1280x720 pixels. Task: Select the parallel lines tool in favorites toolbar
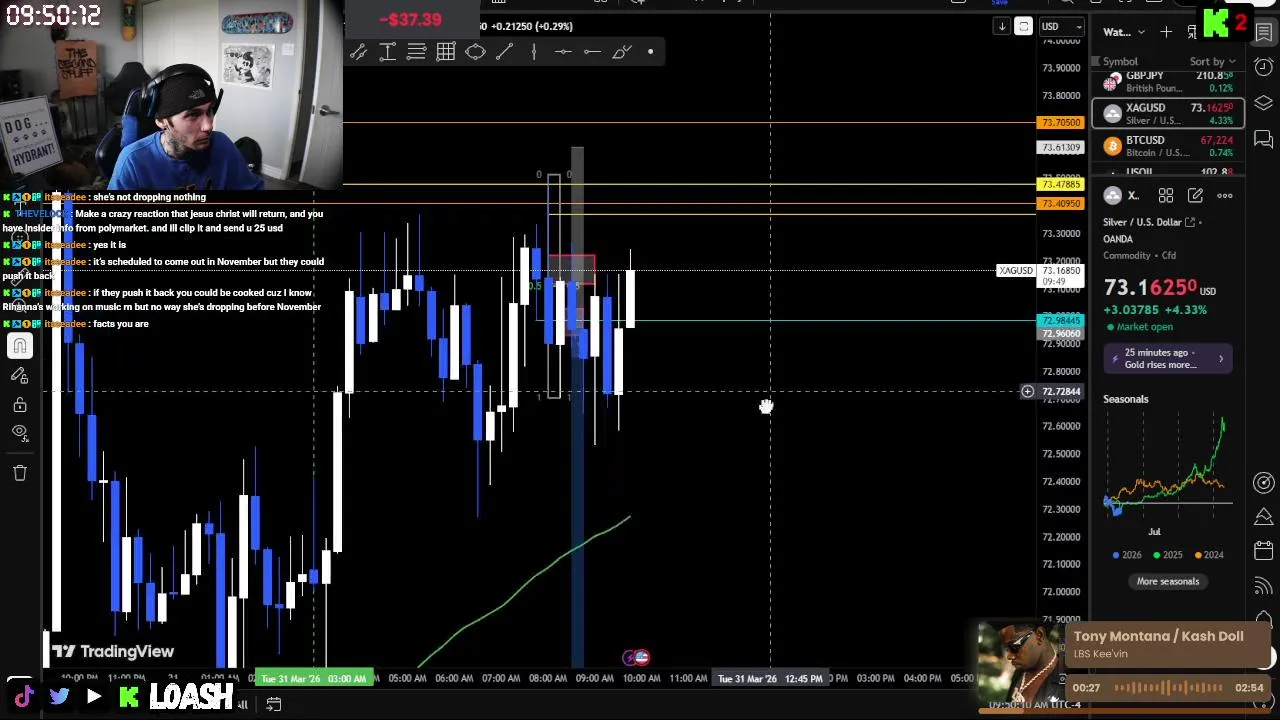pyautogui.click(x=417, y=52)
